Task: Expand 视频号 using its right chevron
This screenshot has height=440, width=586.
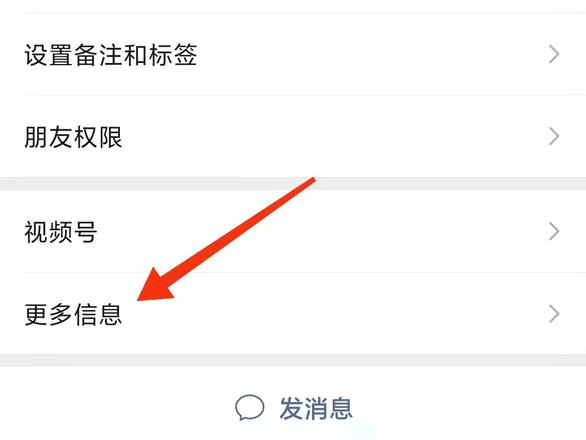Action: point(554,231)
